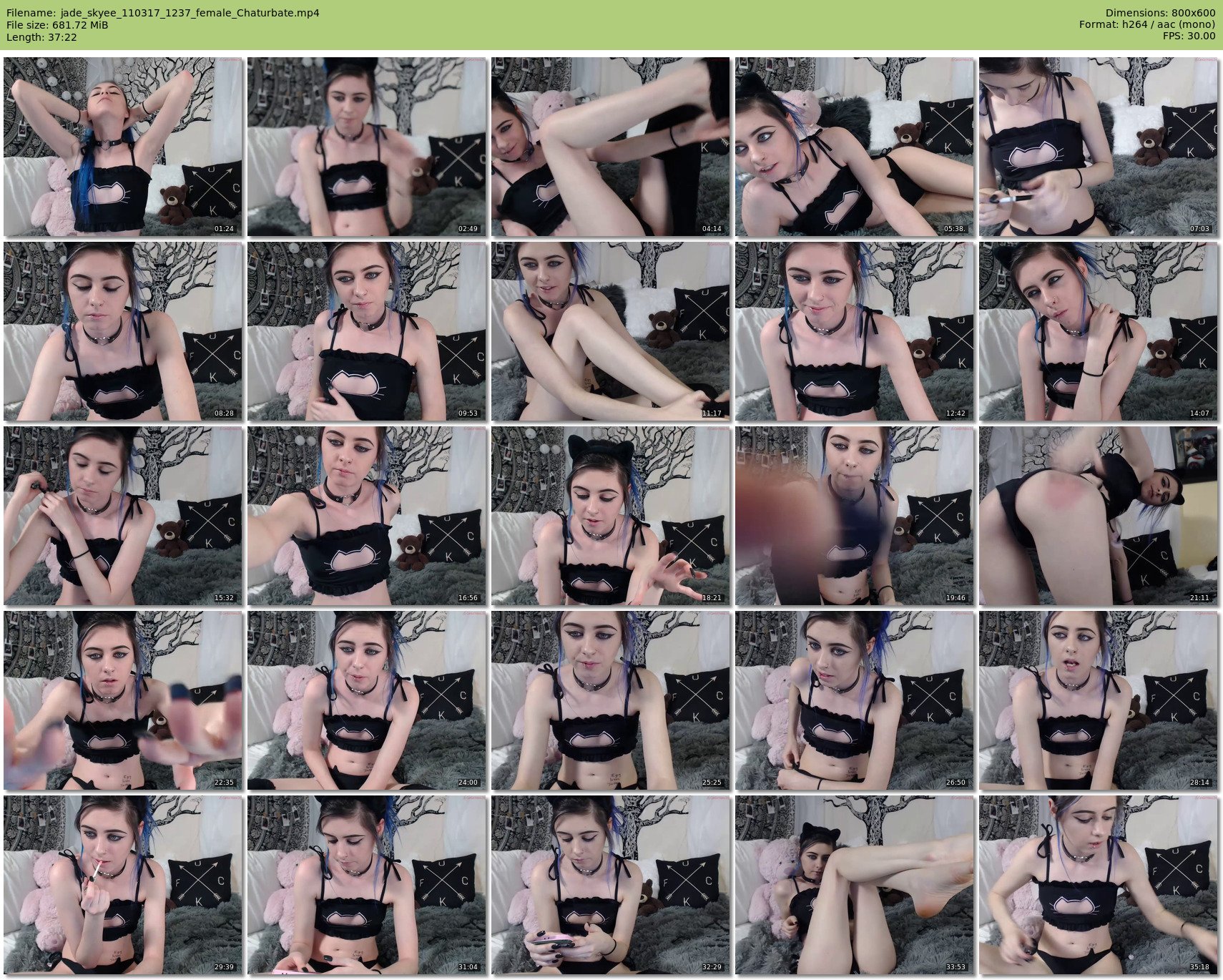
Task: Open the thumbnail marked 09:53
Action: (367, 331)
